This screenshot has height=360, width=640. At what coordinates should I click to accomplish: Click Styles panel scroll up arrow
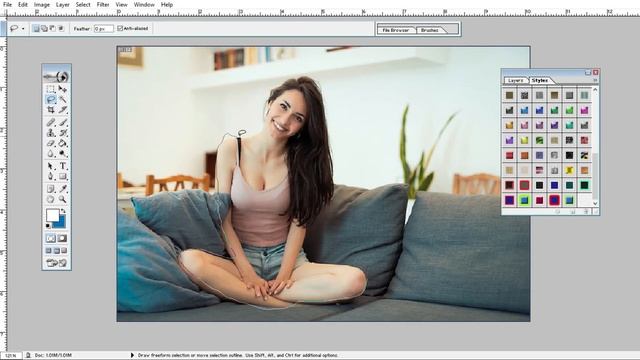(x=595, y=89)
